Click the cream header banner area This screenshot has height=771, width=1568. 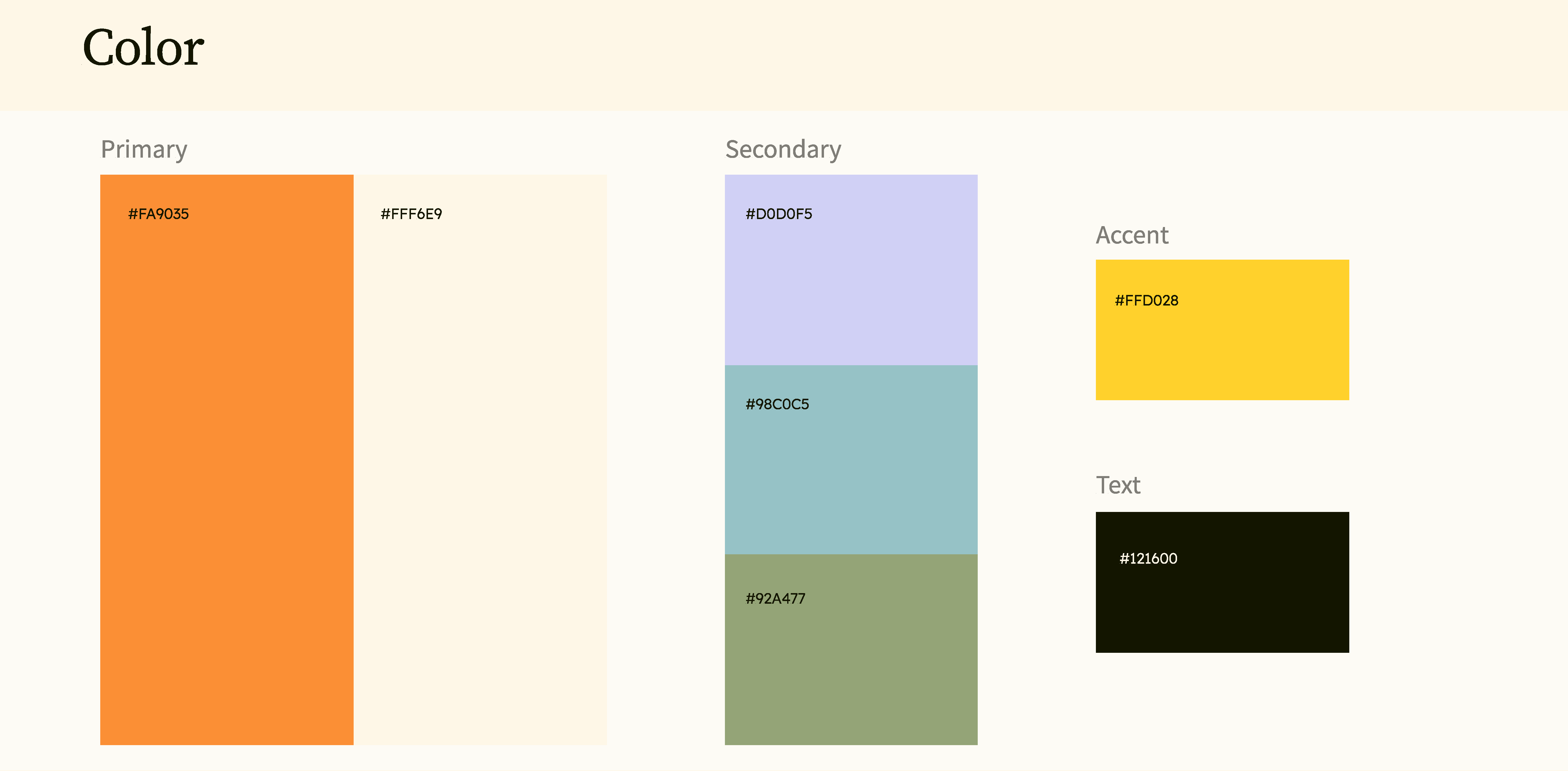point(852,55)
